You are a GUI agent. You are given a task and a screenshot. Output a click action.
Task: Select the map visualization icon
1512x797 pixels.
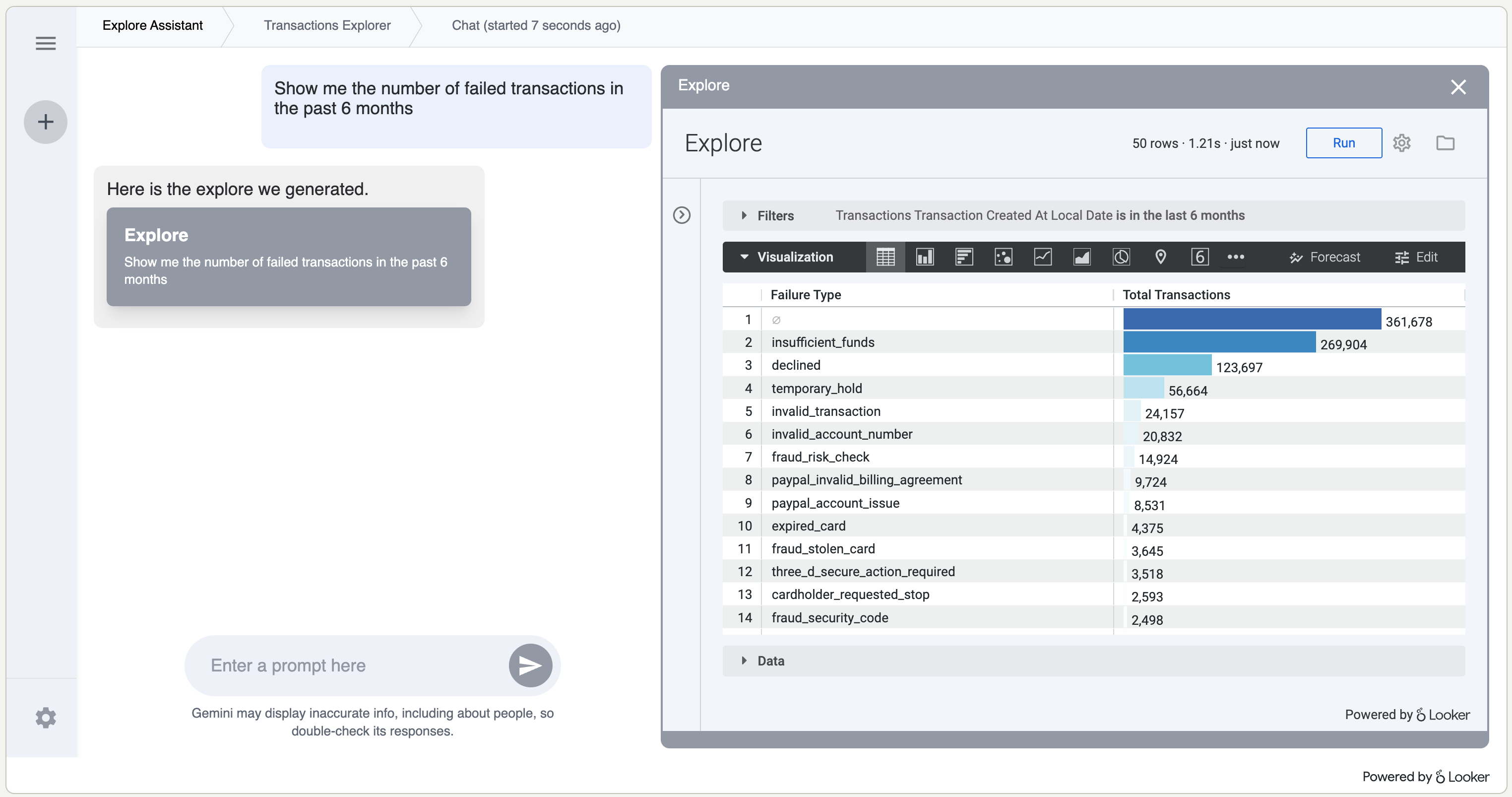point(1160,257)
